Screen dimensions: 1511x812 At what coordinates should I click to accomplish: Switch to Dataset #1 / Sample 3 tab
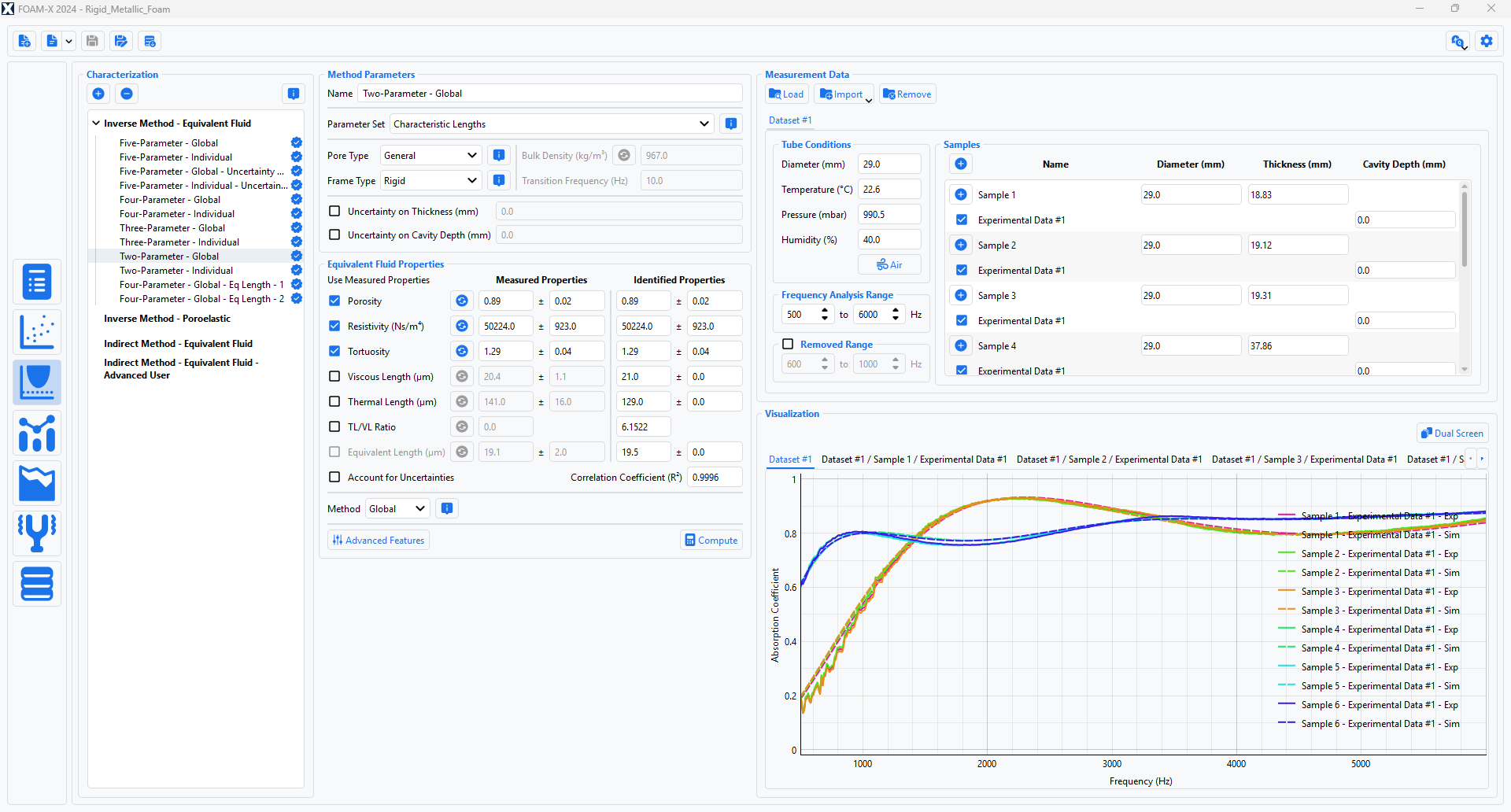1304,460
